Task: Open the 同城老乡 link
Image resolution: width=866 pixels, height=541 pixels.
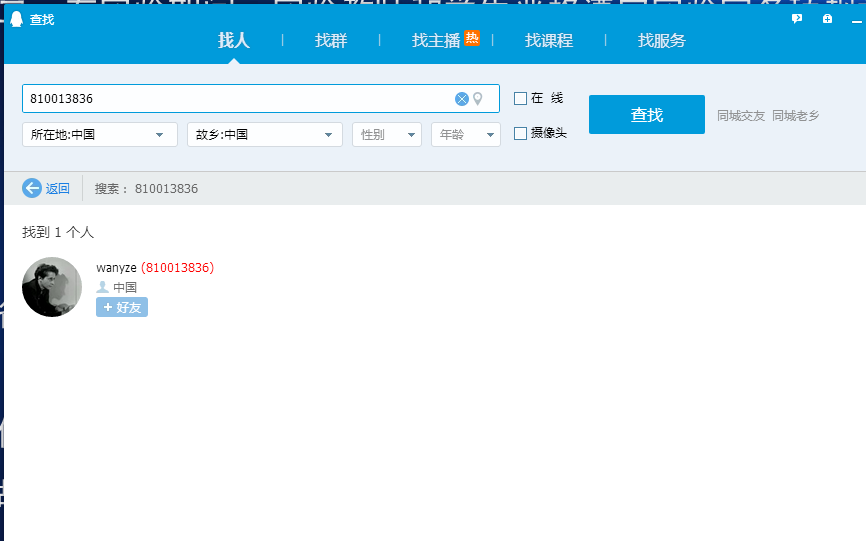Action: (795, 116)
